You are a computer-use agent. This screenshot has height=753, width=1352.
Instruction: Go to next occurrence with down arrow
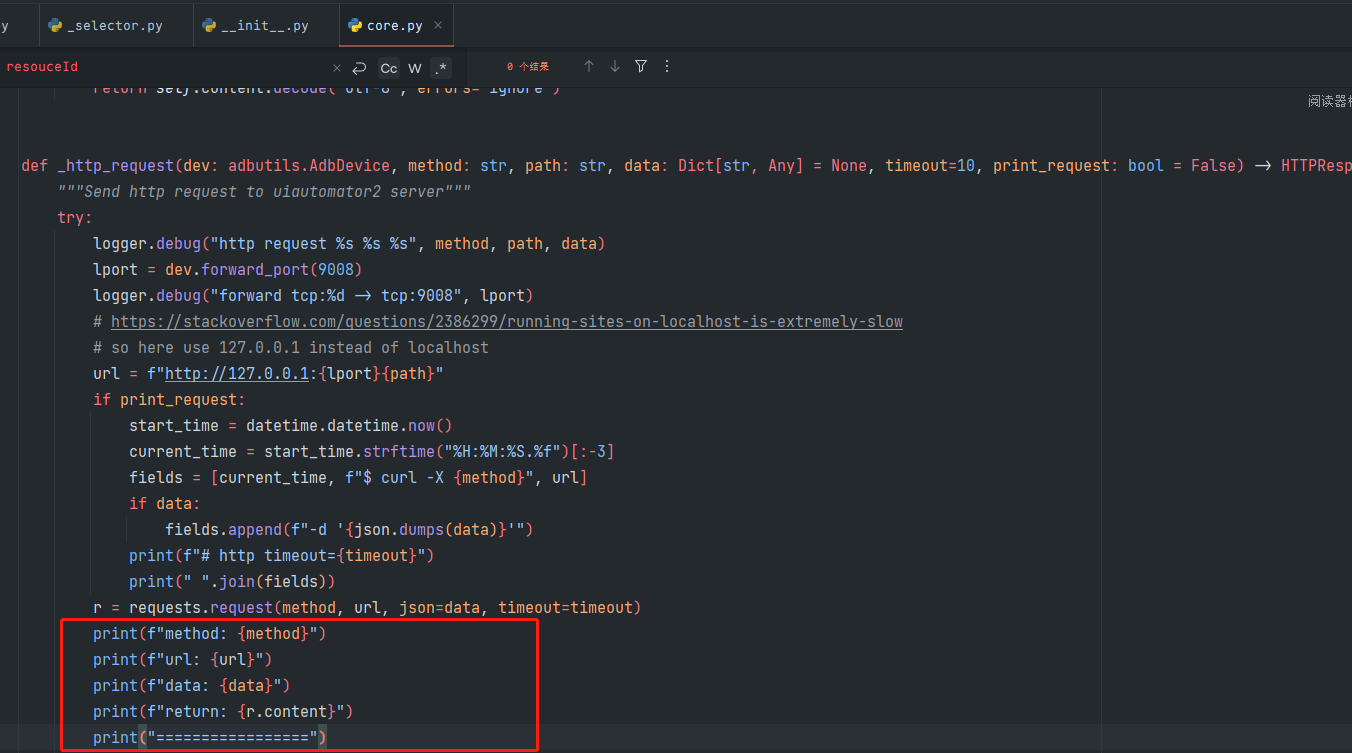(x=615, y=66)
